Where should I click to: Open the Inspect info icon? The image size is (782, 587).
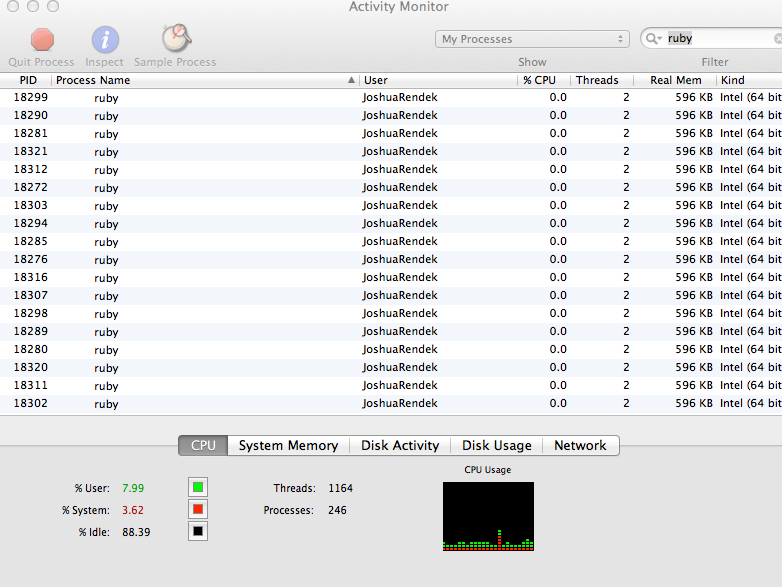[105, 40]
